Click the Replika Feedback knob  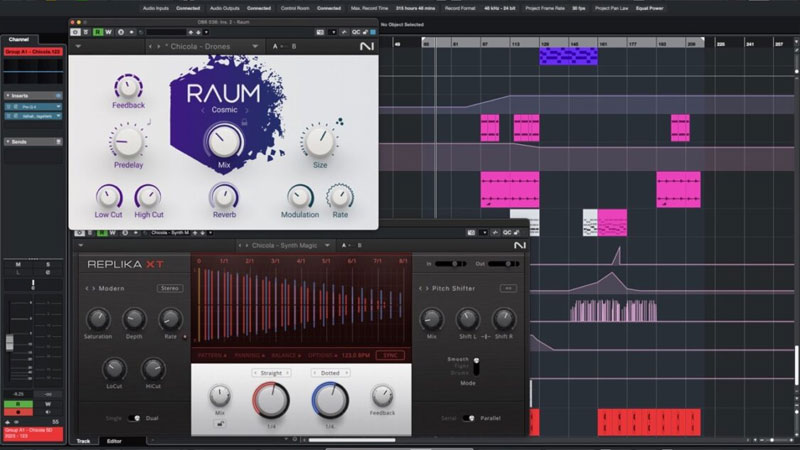tap(382, 396)
